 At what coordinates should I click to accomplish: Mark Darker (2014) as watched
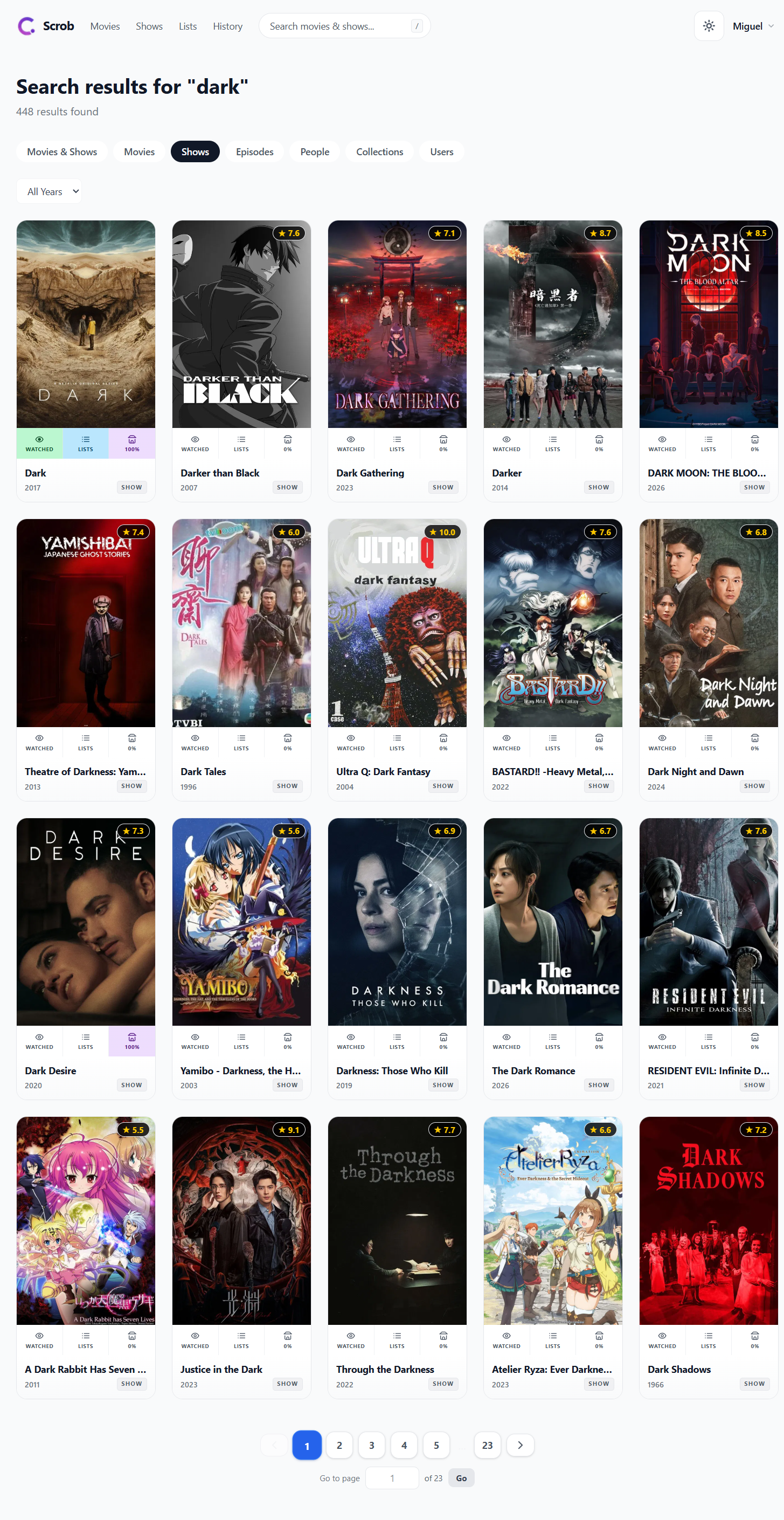click(x=507, y=443)
